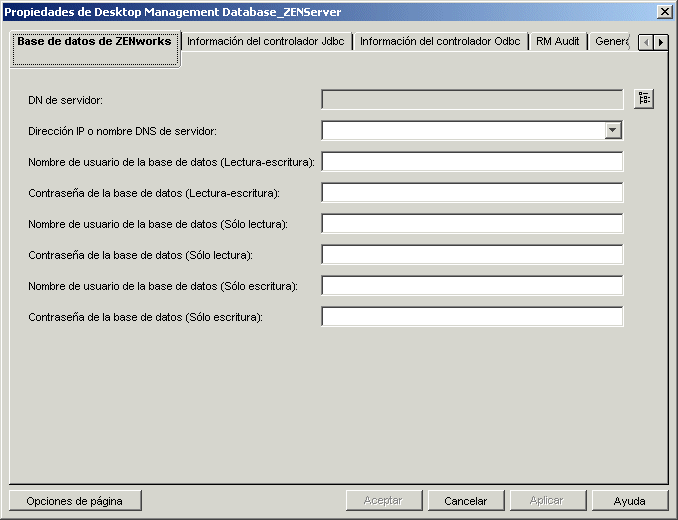678x520 pixels.
Task: Click the 'DN de servidor:' label
Action: [x=65, y=100]
